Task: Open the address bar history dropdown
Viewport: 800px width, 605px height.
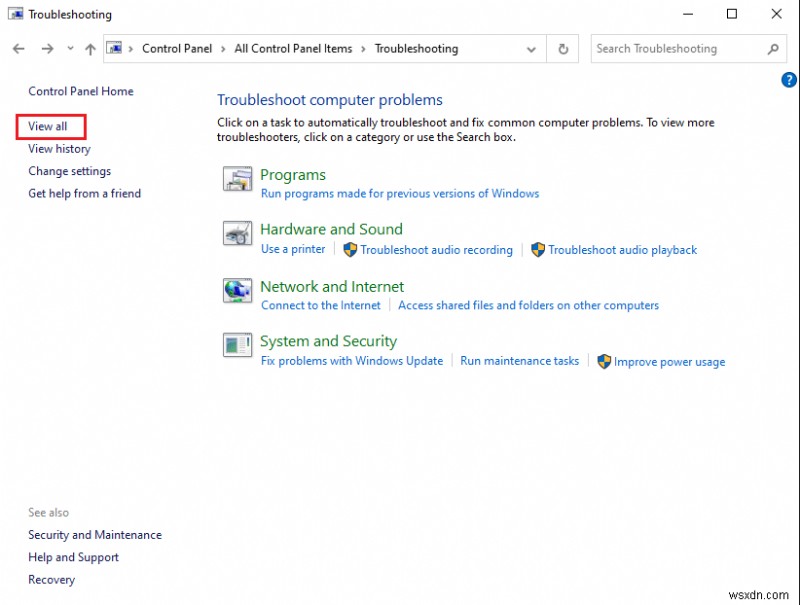Action: pos(531,48)
